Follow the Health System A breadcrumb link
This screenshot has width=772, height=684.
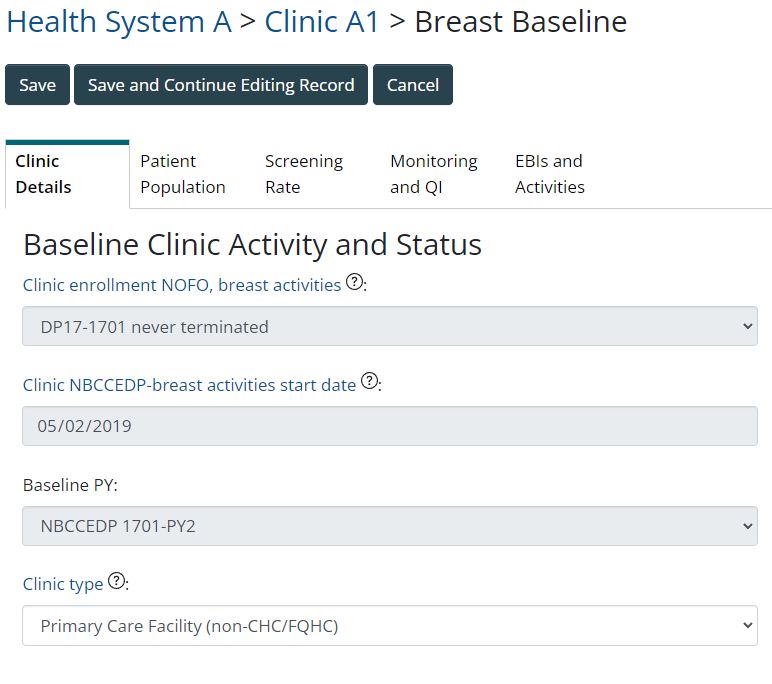(119, 22)
